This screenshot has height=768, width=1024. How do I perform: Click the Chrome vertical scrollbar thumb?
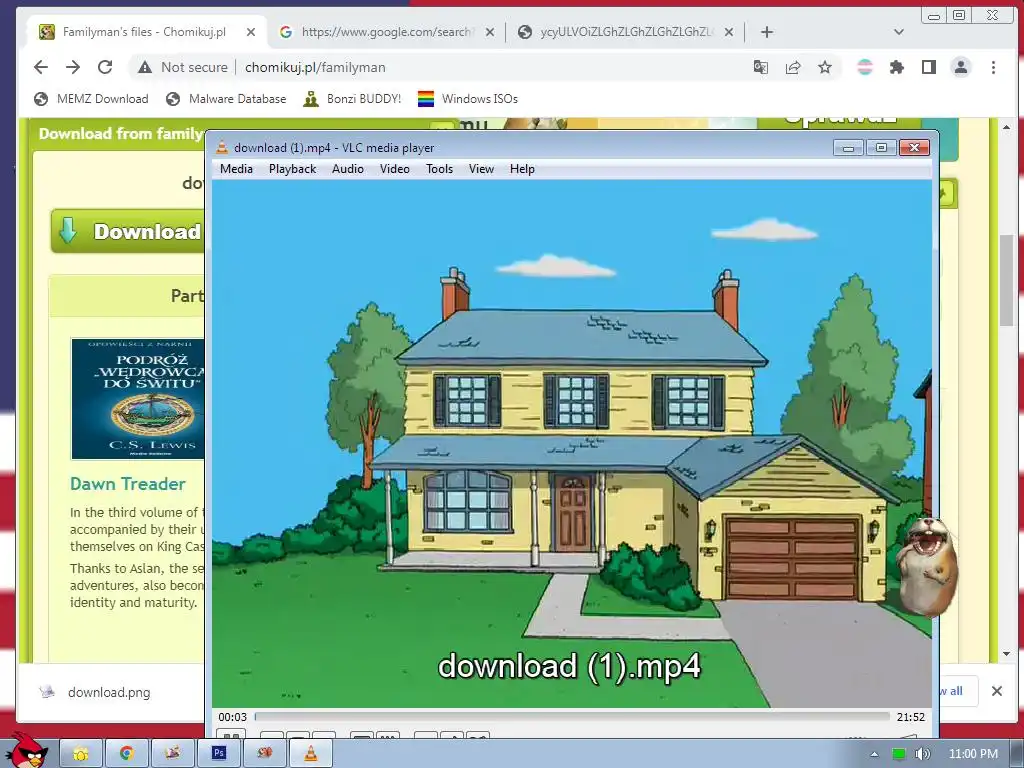pos(1006,281)
